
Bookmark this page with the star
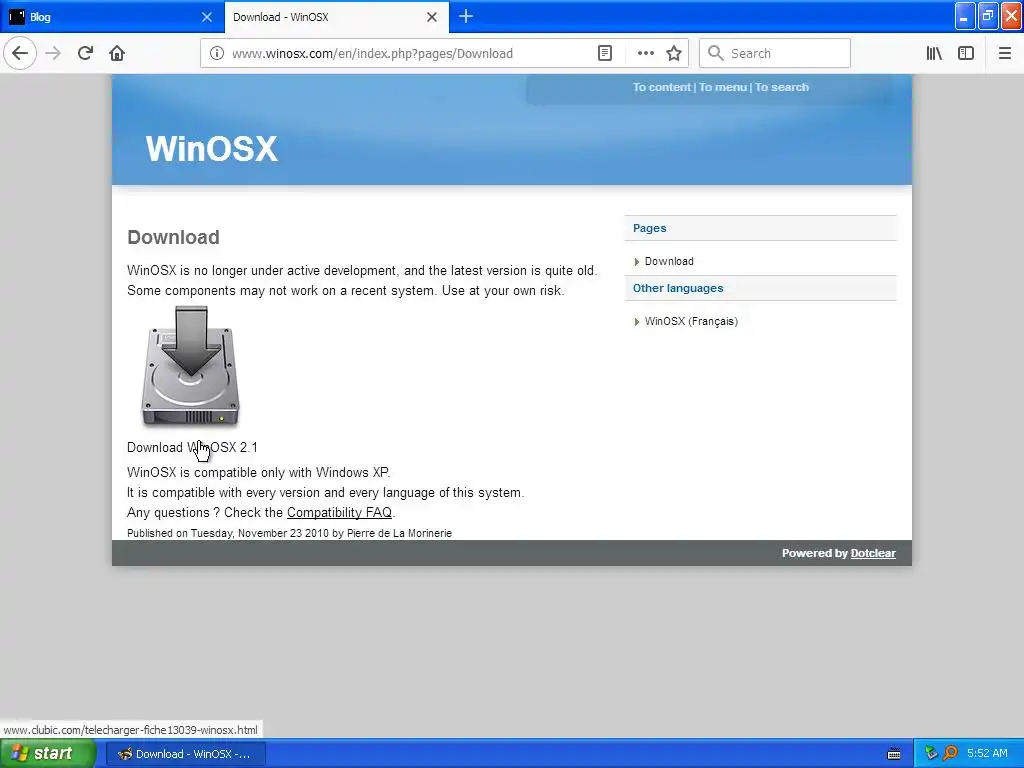(x=674, y=53)
